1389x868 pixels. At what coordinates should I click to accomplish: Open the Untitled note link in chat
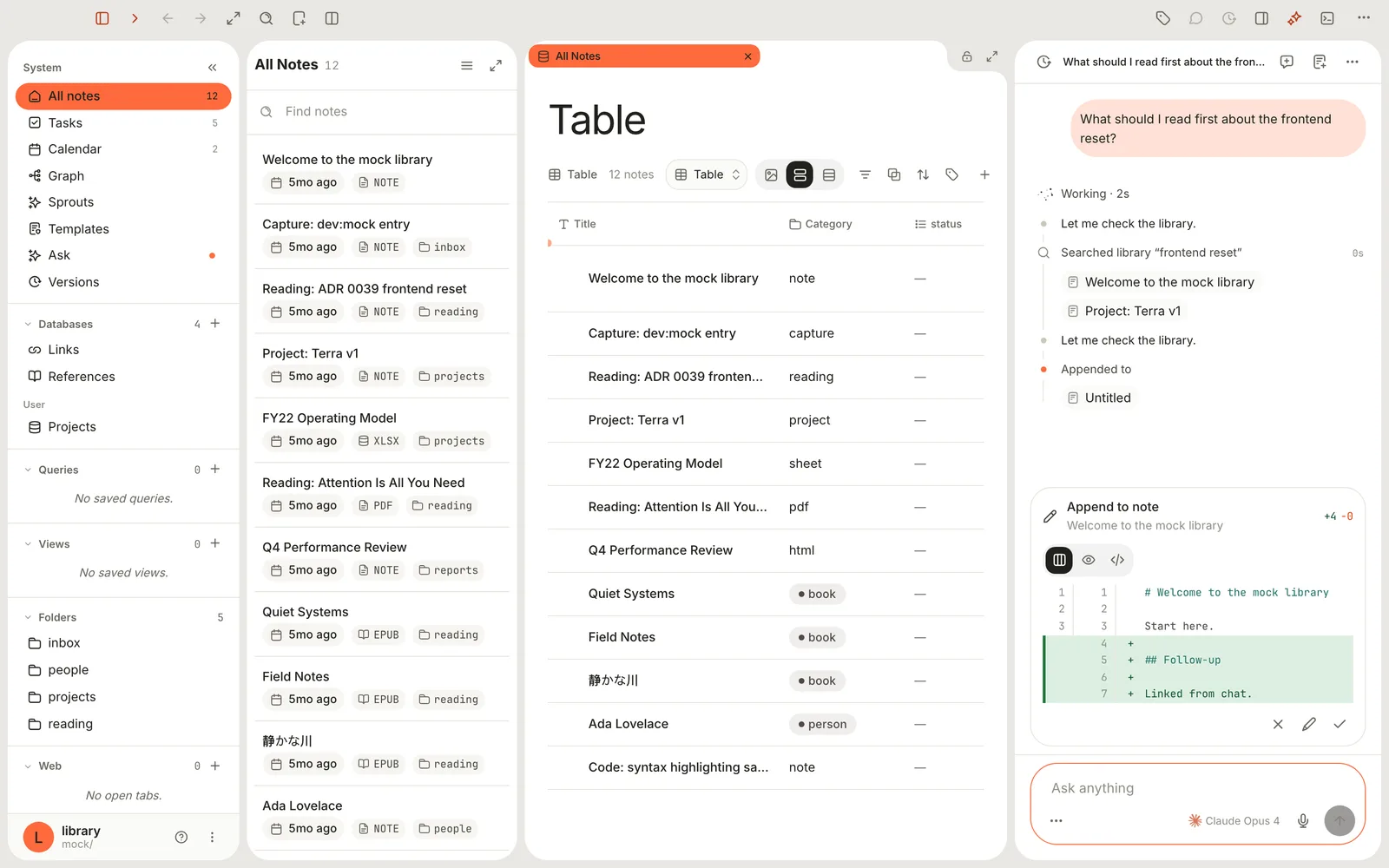tap(1099, 398)
